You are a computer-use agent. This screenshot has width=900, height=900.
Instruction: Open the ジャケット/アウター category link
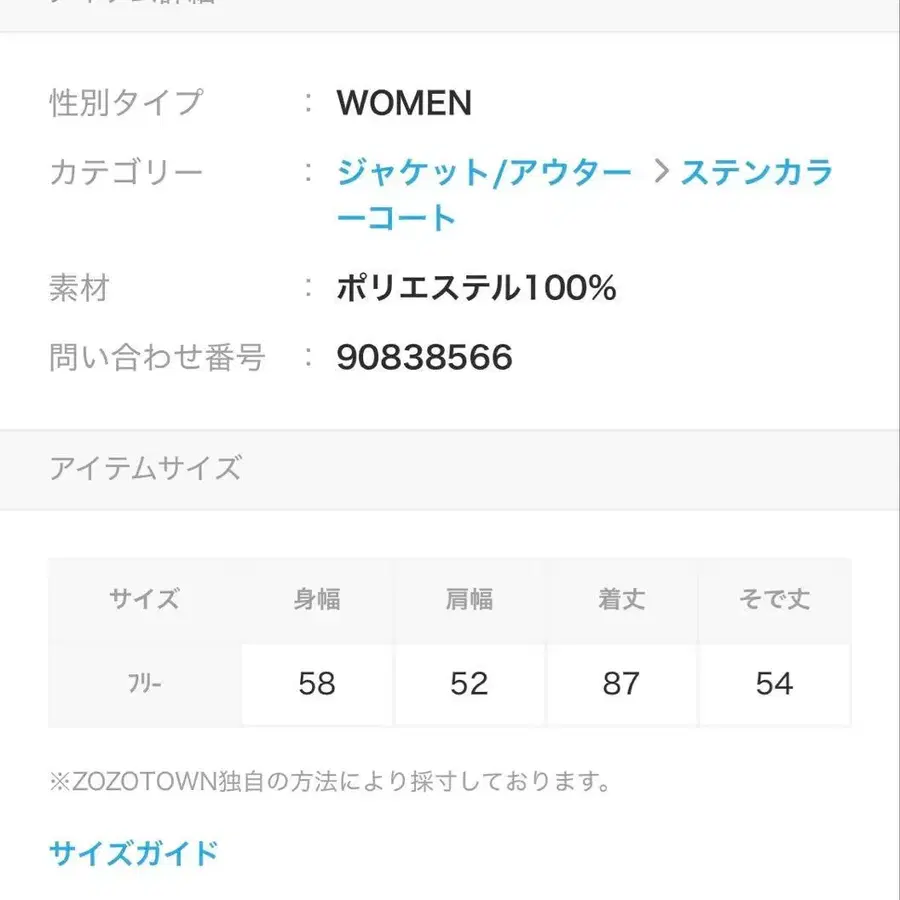click(x=480, y=172)
